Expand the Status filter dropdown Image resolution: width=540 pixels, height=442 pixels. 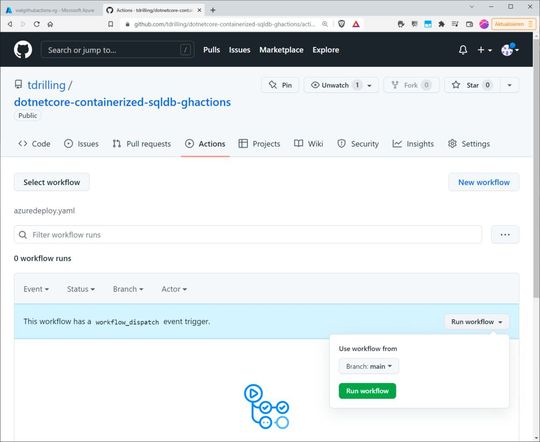tap(81, 289)
